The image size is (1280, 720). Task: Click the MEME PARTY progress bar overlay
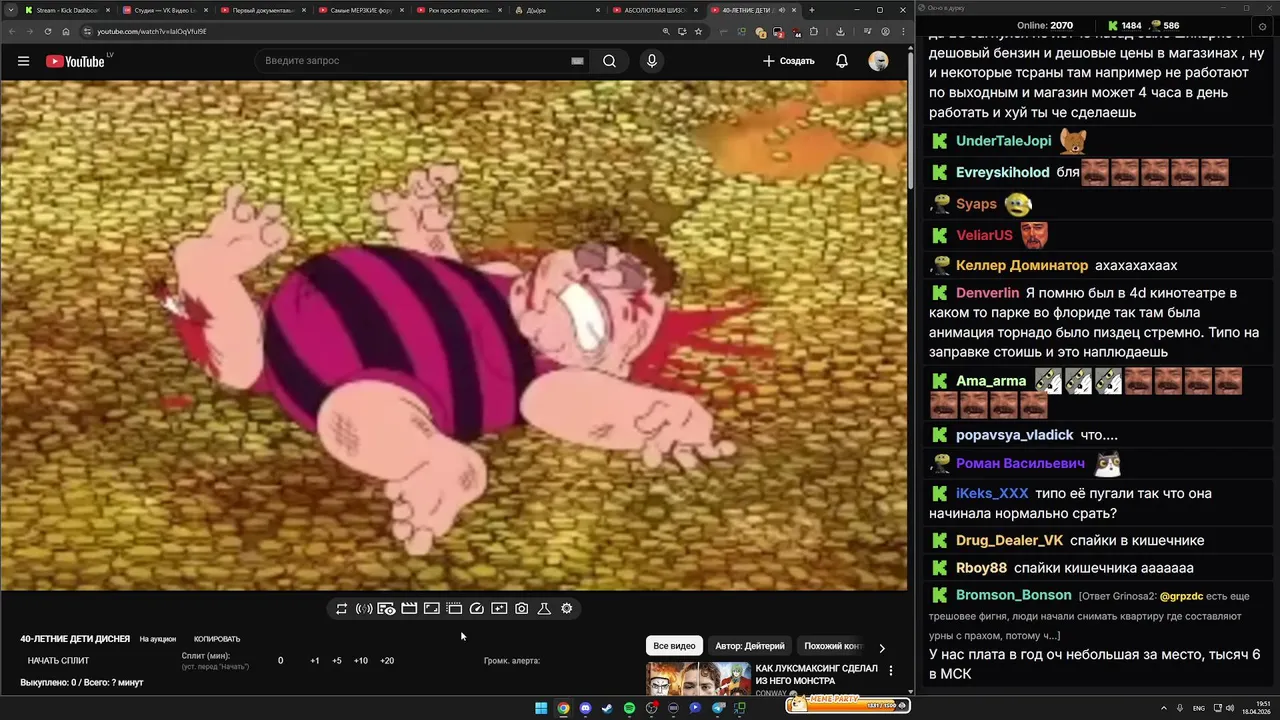pyautogui.click(x=847, y=705)
